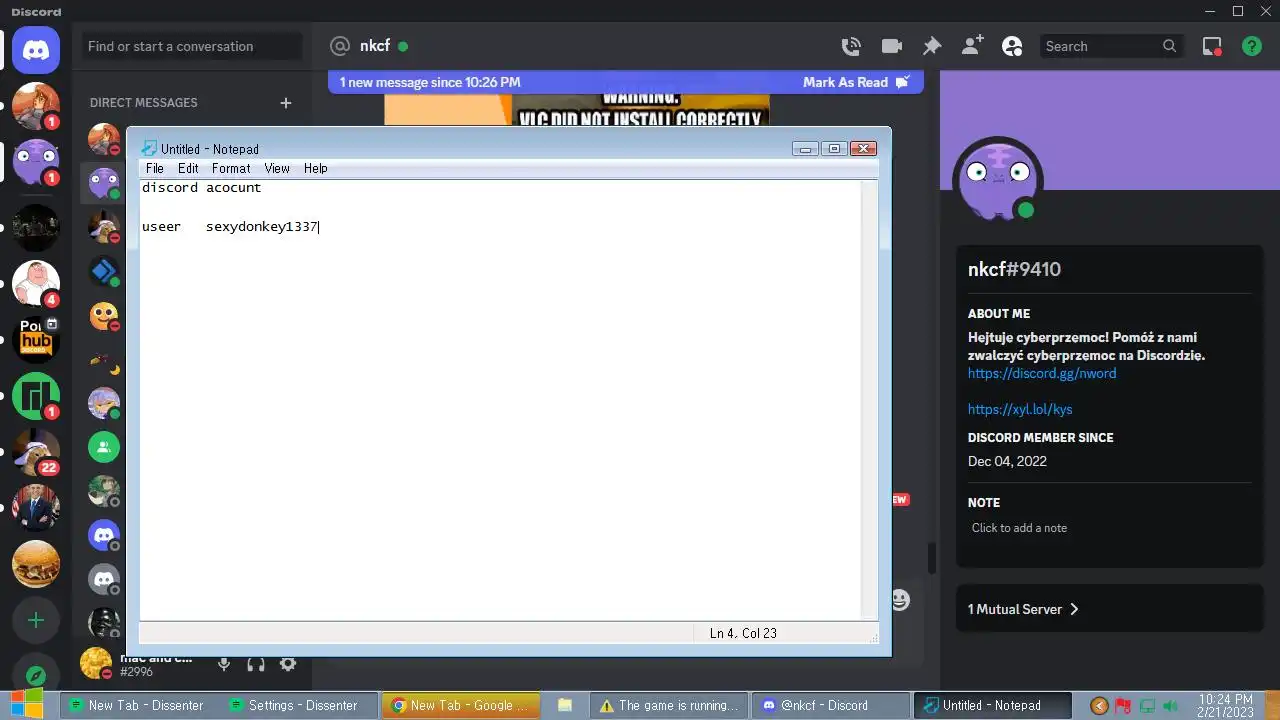Expand the 1 Mutual Server section

coord(1109,609)
